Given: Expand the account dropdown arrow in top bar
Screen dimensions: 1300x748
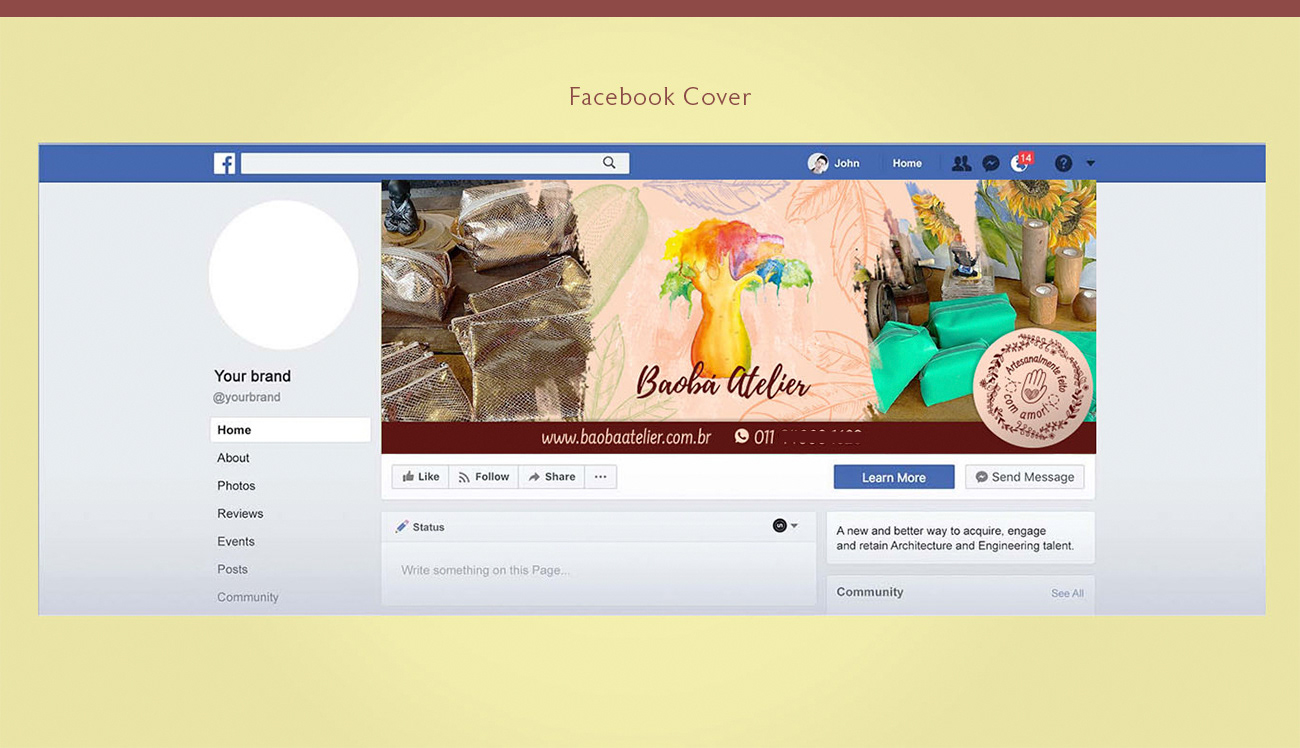Looking at the screenshot, I should pyautogui.click(x=1090, y=163).
